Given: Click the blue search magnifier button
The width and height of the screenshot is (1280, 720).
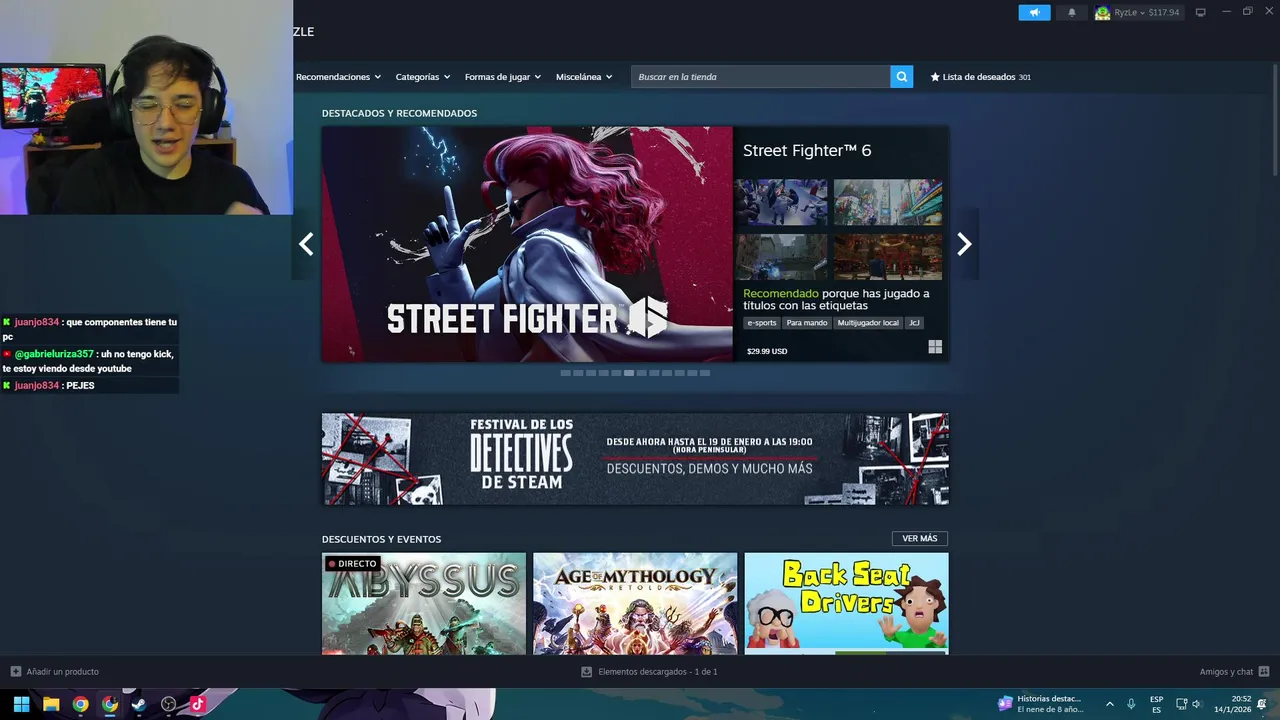Looking at the screenshot, I should [x=901, y=77].
